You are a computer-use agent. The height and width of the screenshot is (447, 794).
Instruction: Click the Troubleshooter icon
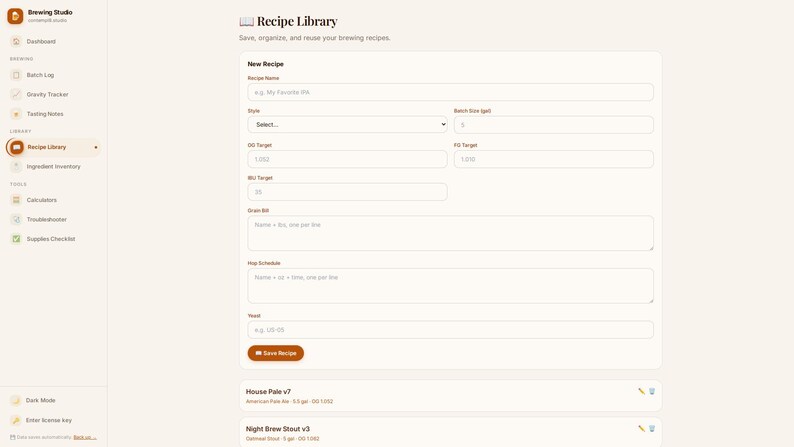16,220
